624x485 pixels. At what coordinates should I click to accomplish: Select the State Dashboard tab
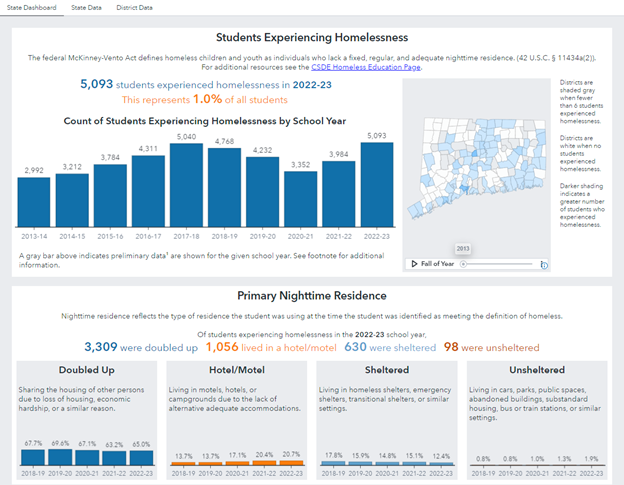pos(34,7)
